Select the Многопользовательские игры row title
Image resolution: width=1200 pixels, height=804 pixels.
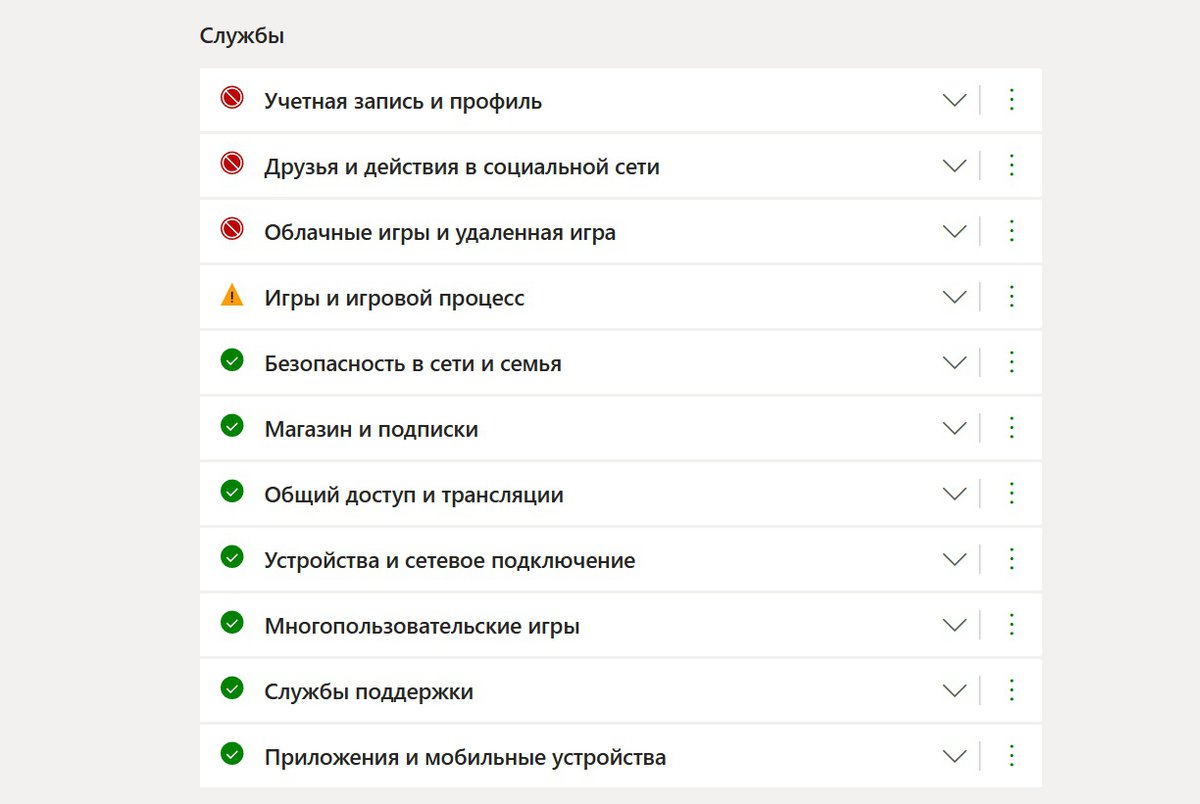tap(422, 627)
